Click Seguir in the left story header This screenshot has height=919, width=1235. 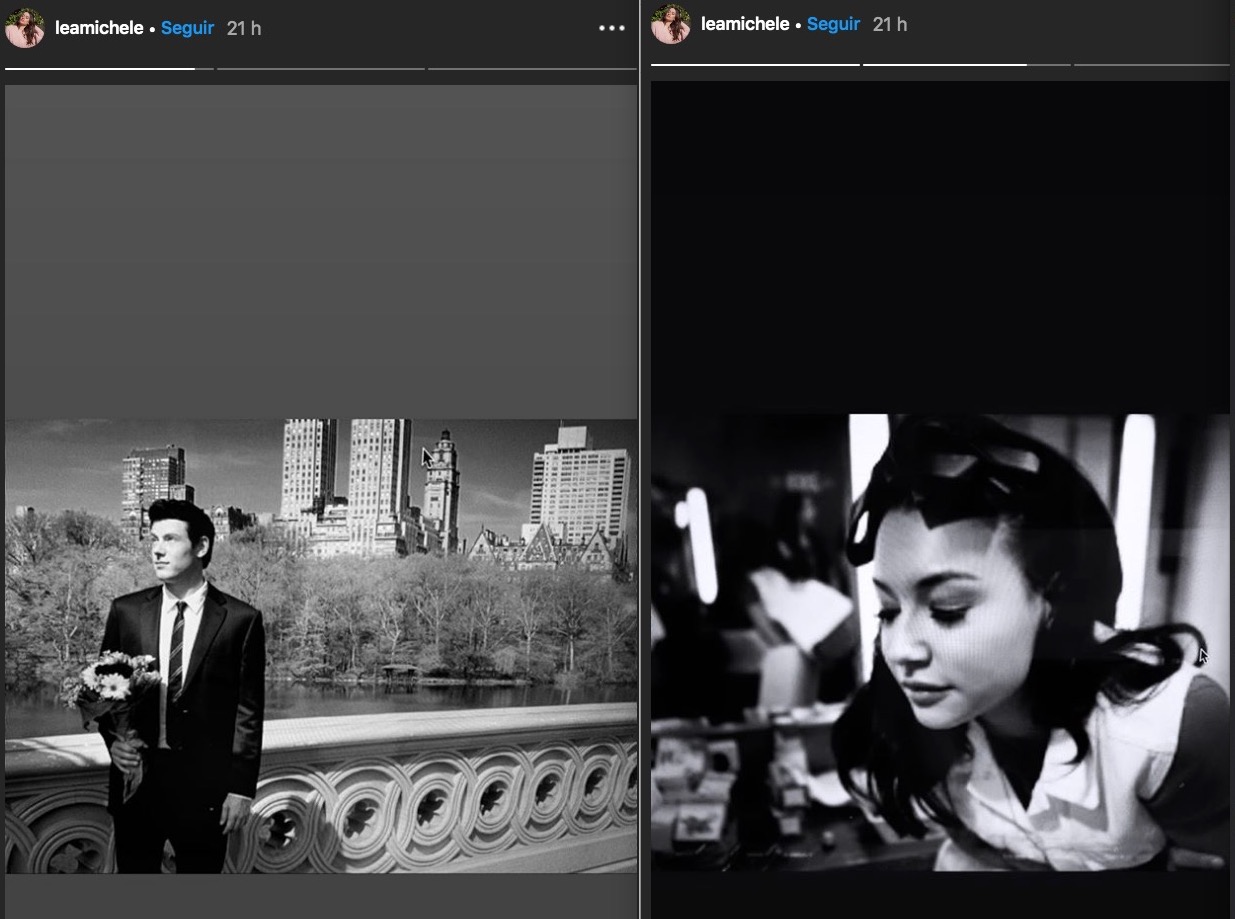187,28
